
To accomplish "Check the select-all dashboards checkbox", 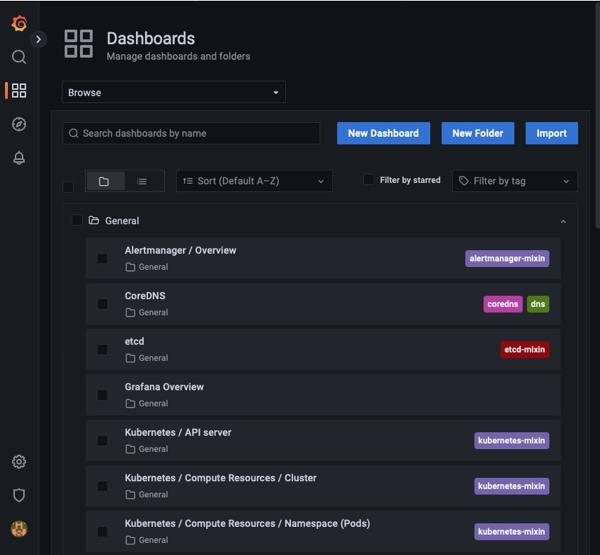I will [68, 187].
